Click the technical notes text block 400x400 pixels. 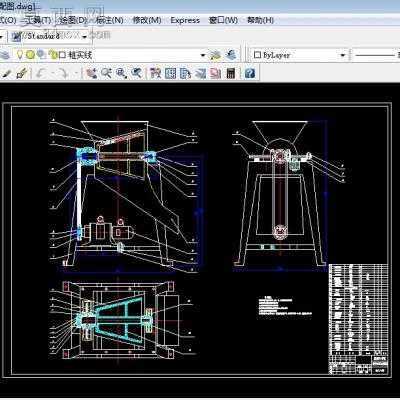(285, 306)
